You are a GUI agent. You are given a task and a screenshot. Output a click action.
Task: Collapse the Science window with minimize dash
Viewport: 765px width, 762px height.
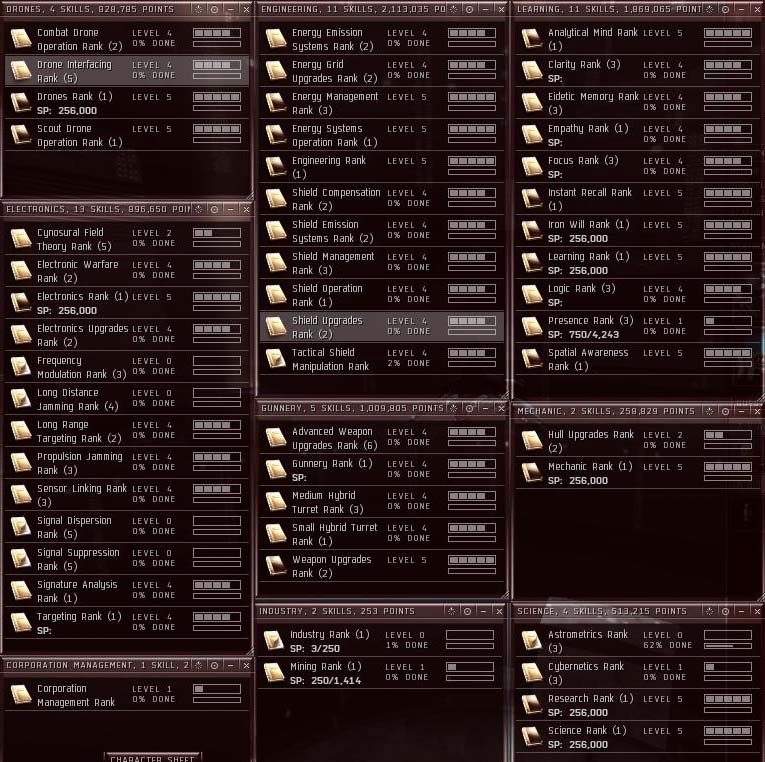click(742, 611)
